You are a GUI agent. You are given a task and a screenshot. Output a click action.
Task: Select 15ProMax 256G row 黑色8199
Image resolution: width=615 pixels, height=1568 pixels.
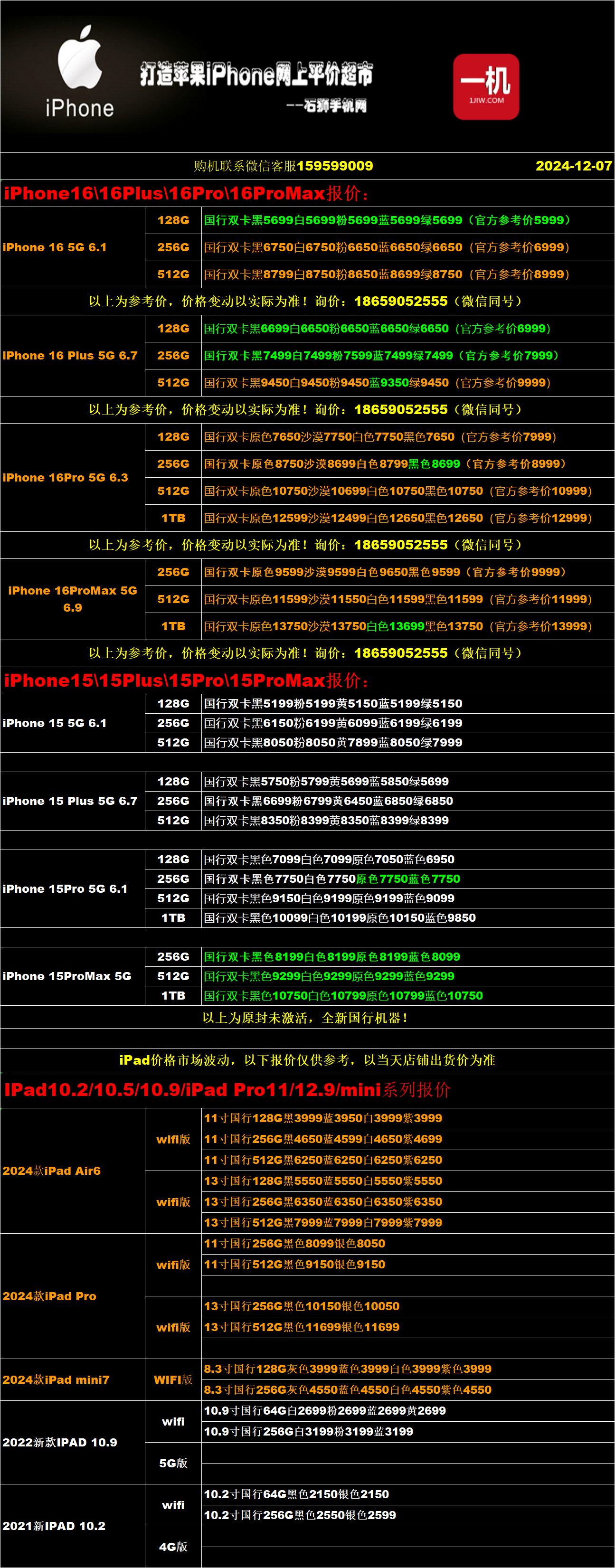(407, 957)
